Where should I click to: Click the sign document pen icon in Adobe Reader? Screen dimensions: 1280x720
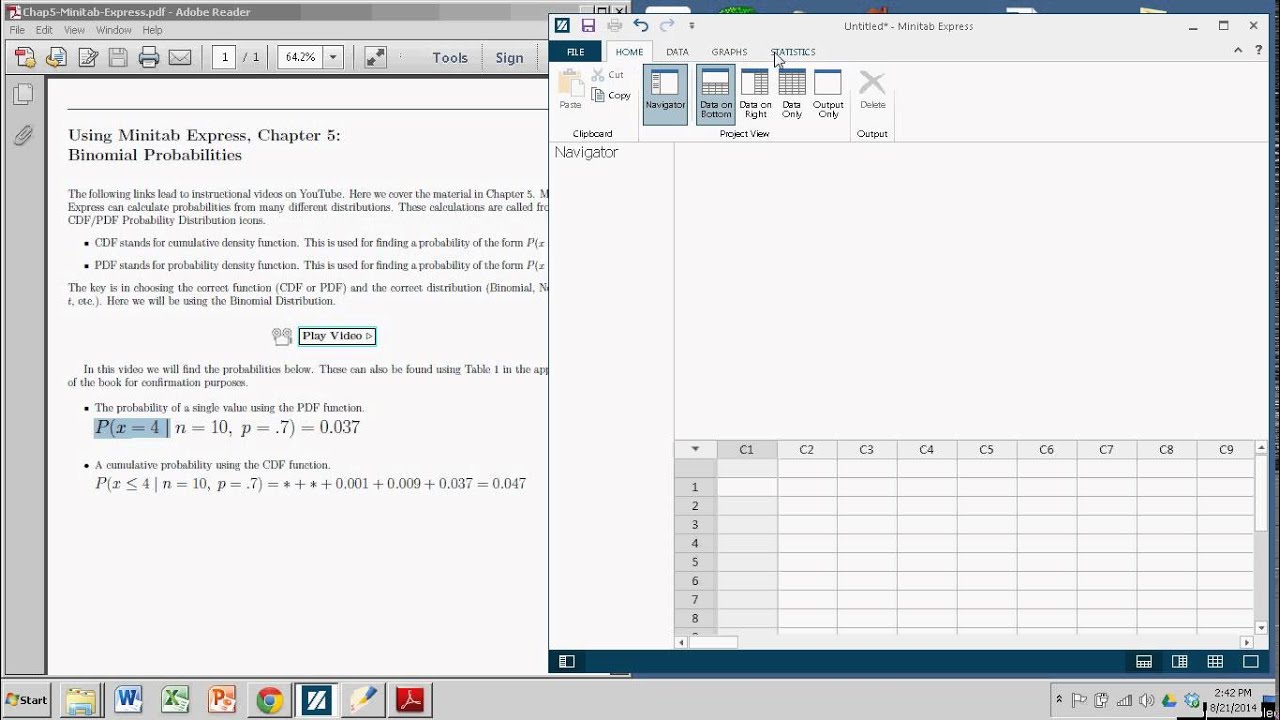coord(87,57)
